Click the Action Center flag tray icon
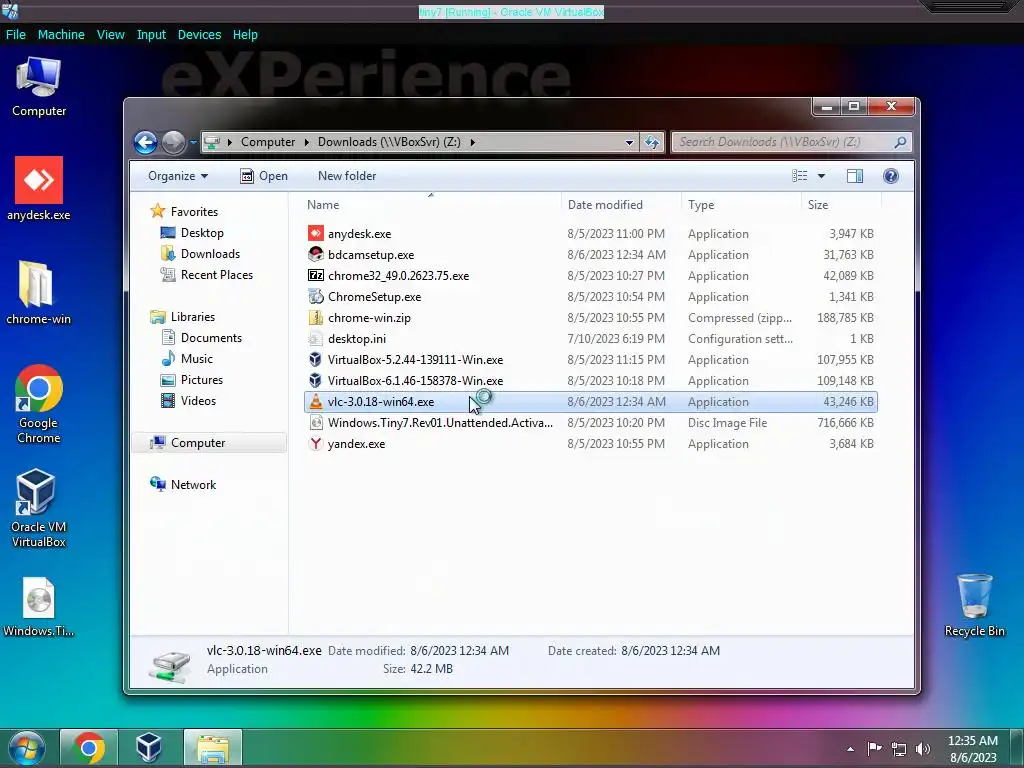The image size is (1024, 768). [874, 748]
